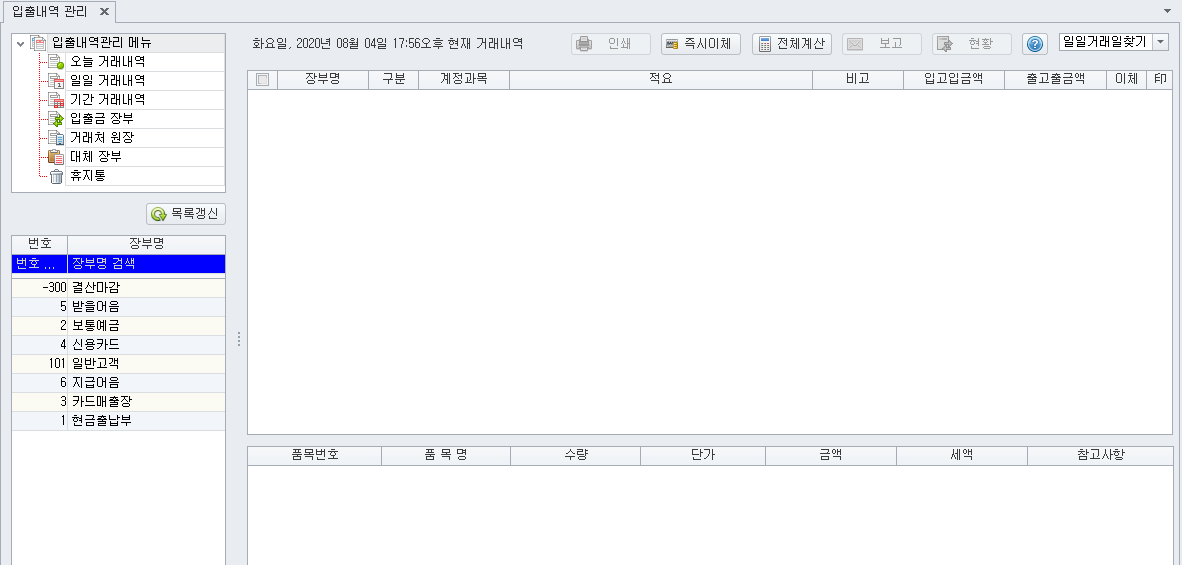Click the 장부명 검색 search field

click(x=145, y=264)
